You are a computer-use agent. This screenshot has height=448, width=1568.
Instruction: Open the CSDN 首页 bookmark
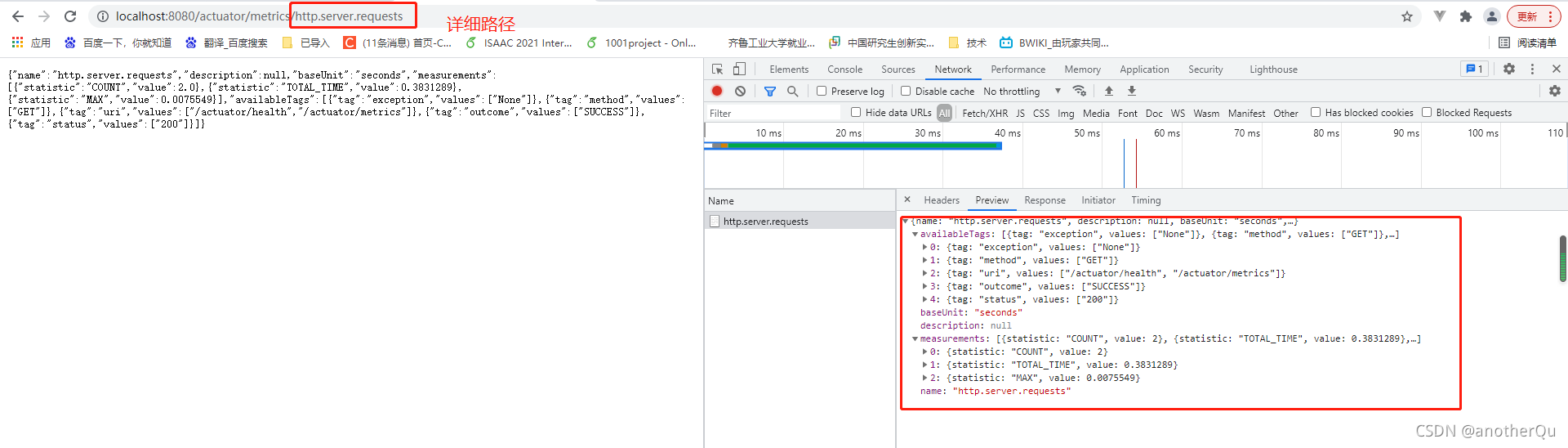[397, 43]
